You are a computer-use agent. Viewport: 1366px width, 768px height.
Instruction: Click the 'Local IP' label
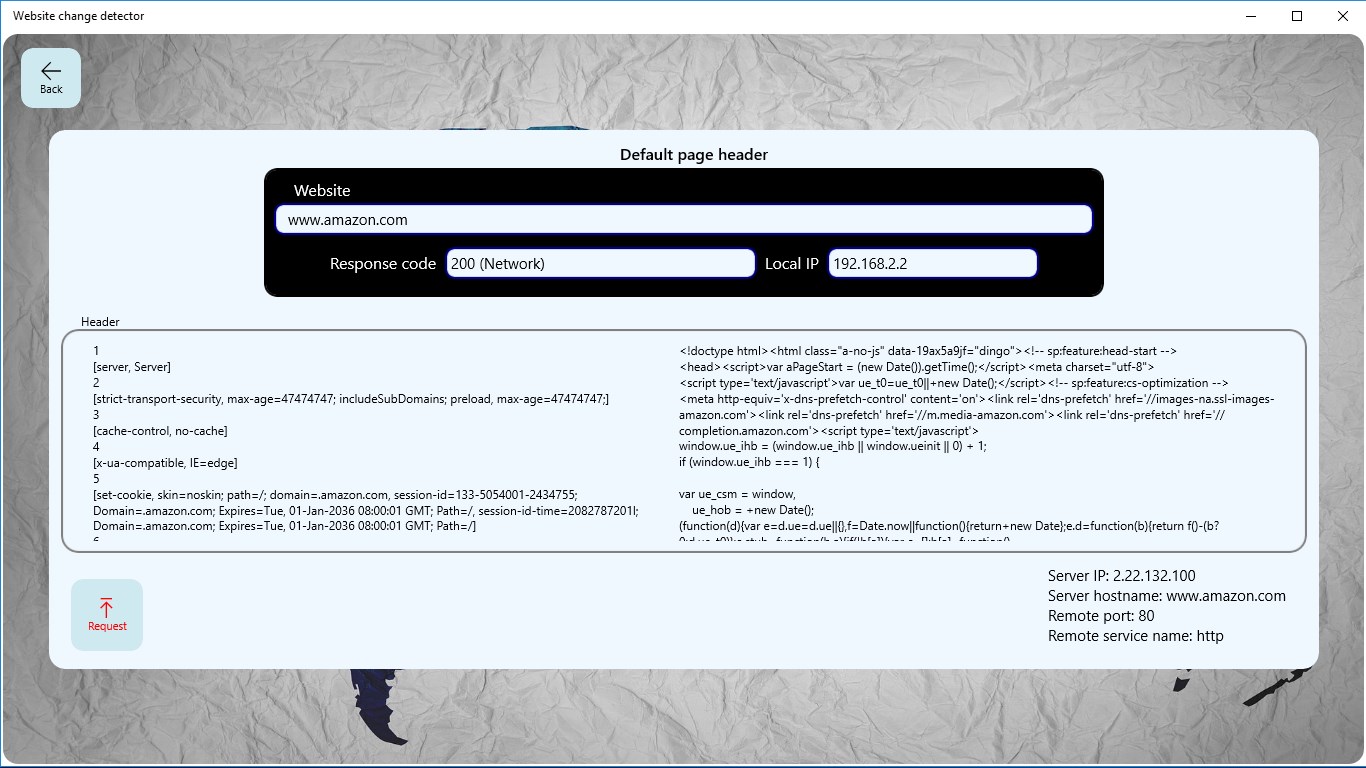point(792,264)
